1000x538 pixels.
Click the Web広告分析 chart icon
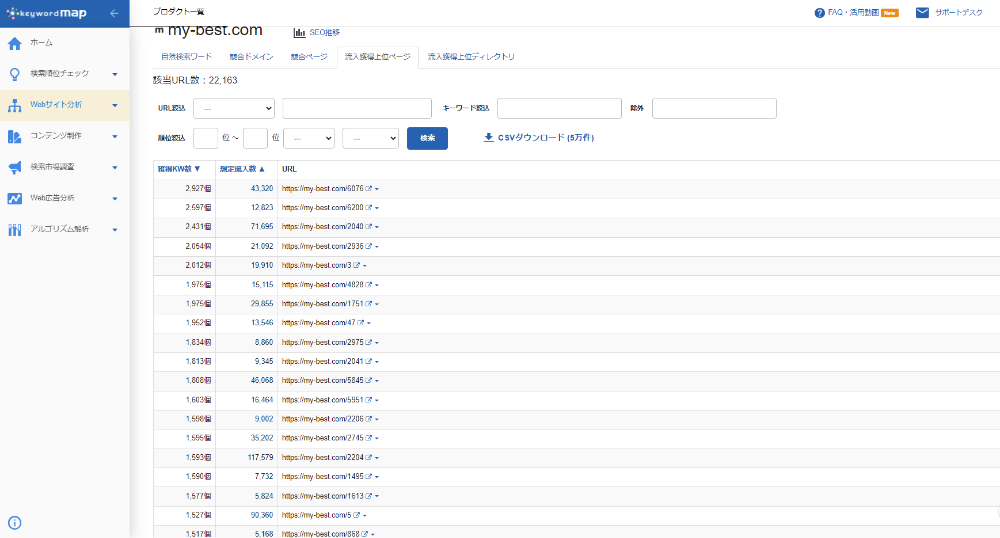pos(15,198)
